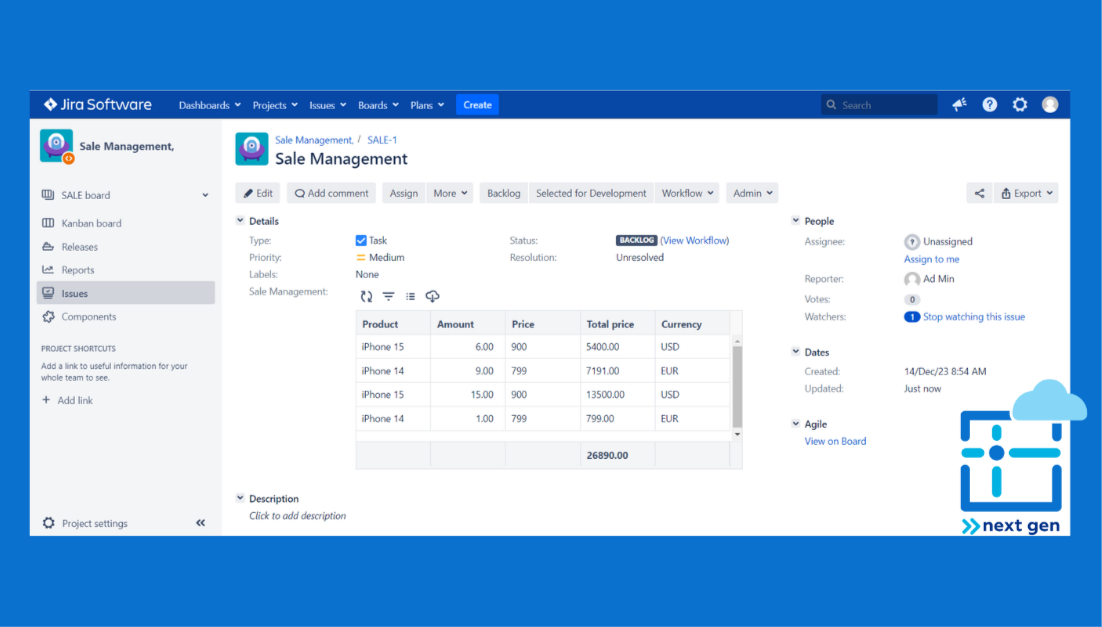Click the Unassigned avatar icon

point(912,242)
